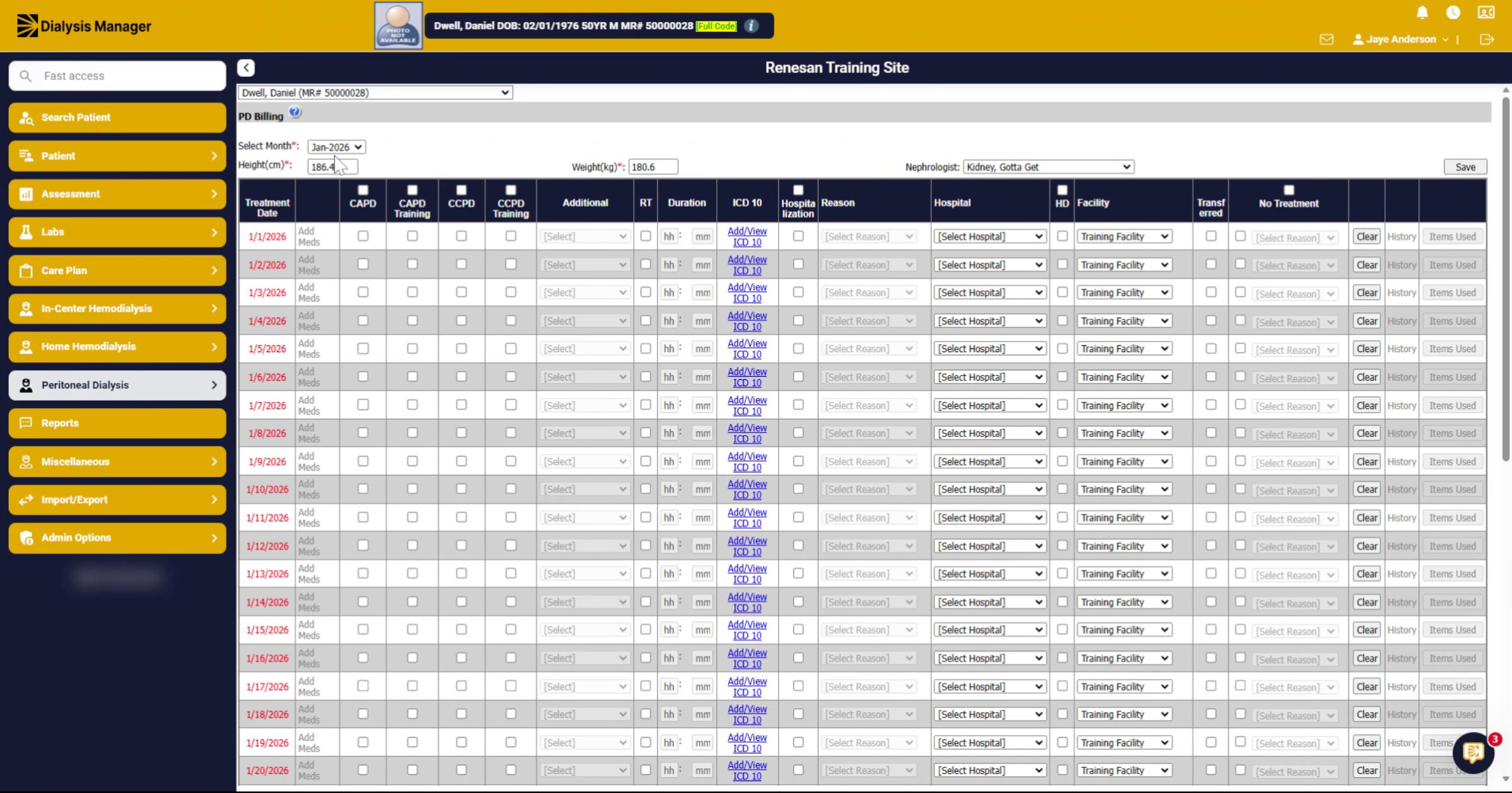1512x793 pixels.
Task: Open the Reports menu
Action: [x=117, y=423]
